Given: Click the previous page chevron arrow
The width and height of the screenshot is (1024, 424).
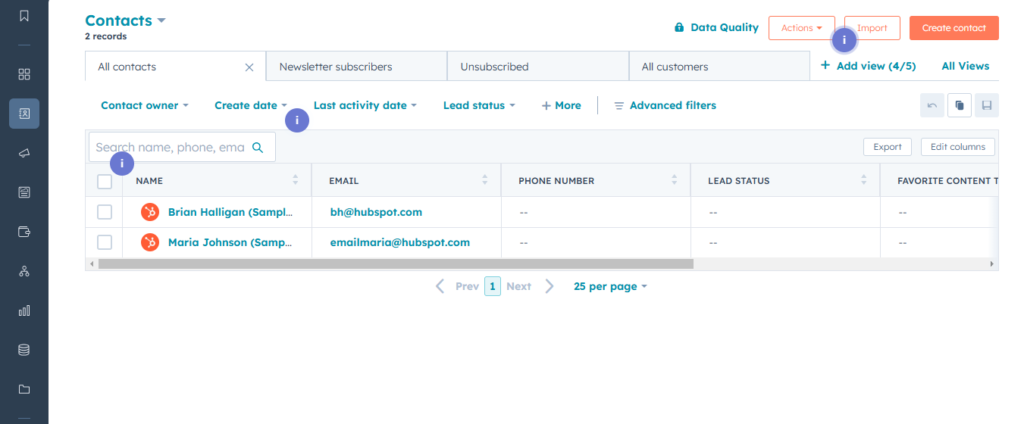Looking at the screenshot, I should coord(440,286).
